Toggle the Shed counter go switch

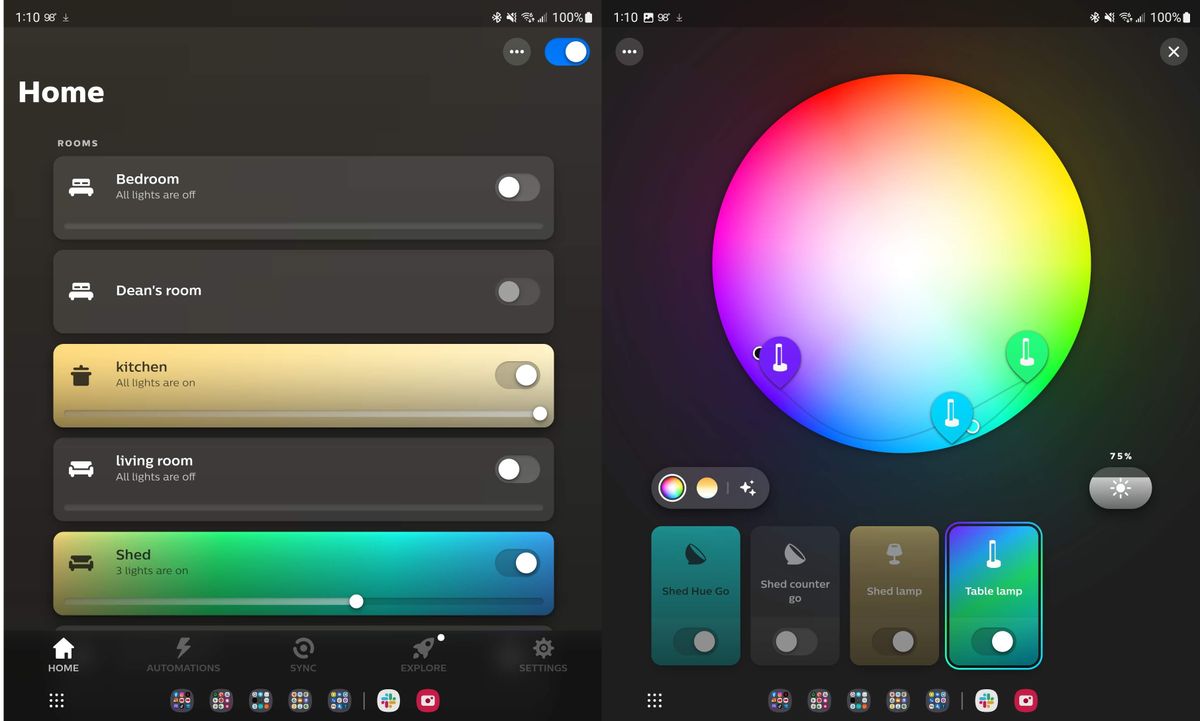click(x=795, y=641)
